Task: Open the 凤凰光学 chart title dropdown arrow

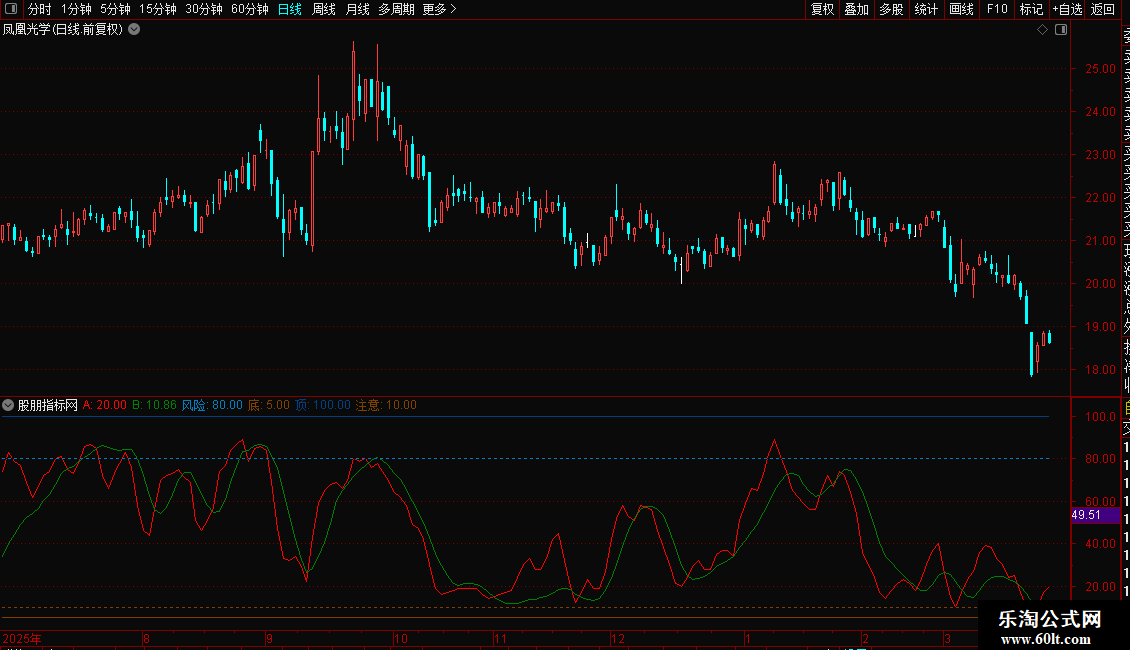Action: pos(134,30)
